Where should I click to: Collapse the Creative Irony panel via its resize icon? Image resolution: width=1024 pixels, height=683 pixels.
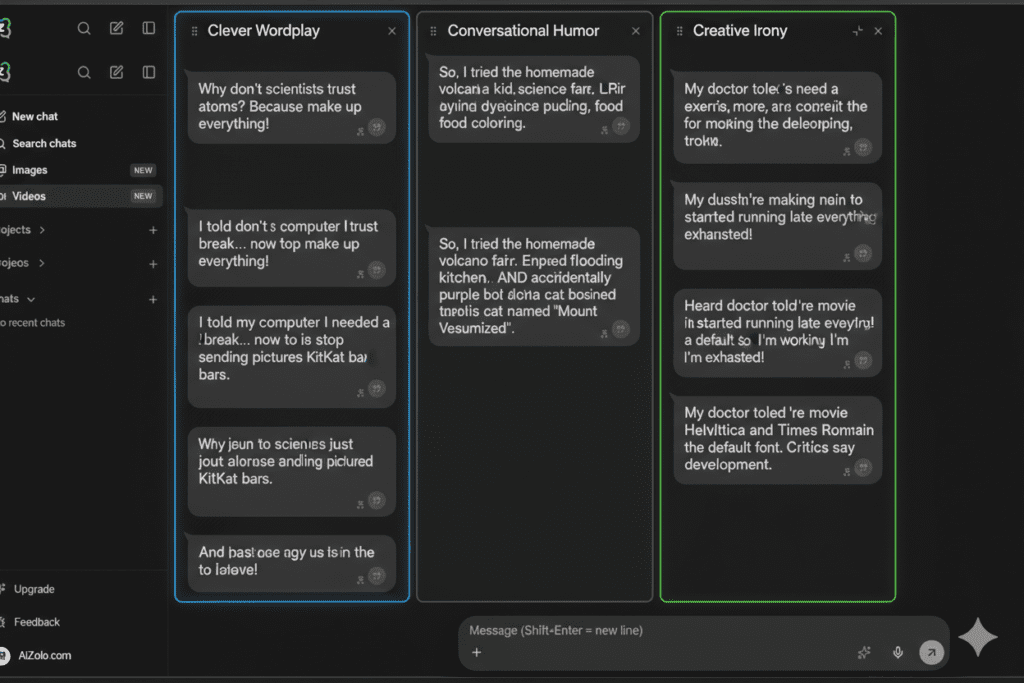point(857,31)
